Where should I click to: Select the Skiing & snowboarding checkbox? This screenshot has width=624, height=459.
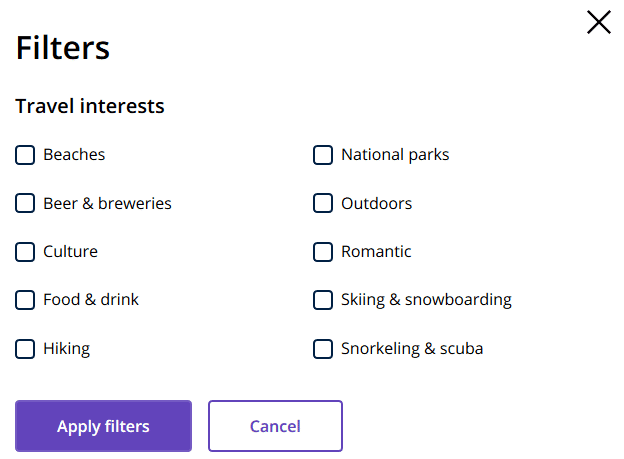click(323, 300)
